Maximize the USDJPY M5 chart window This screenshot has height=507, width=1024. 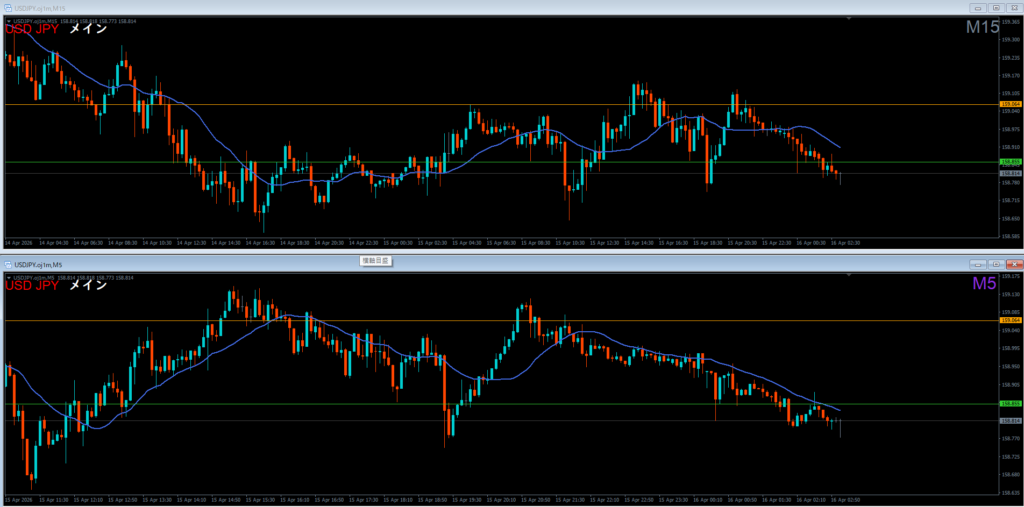995,265
